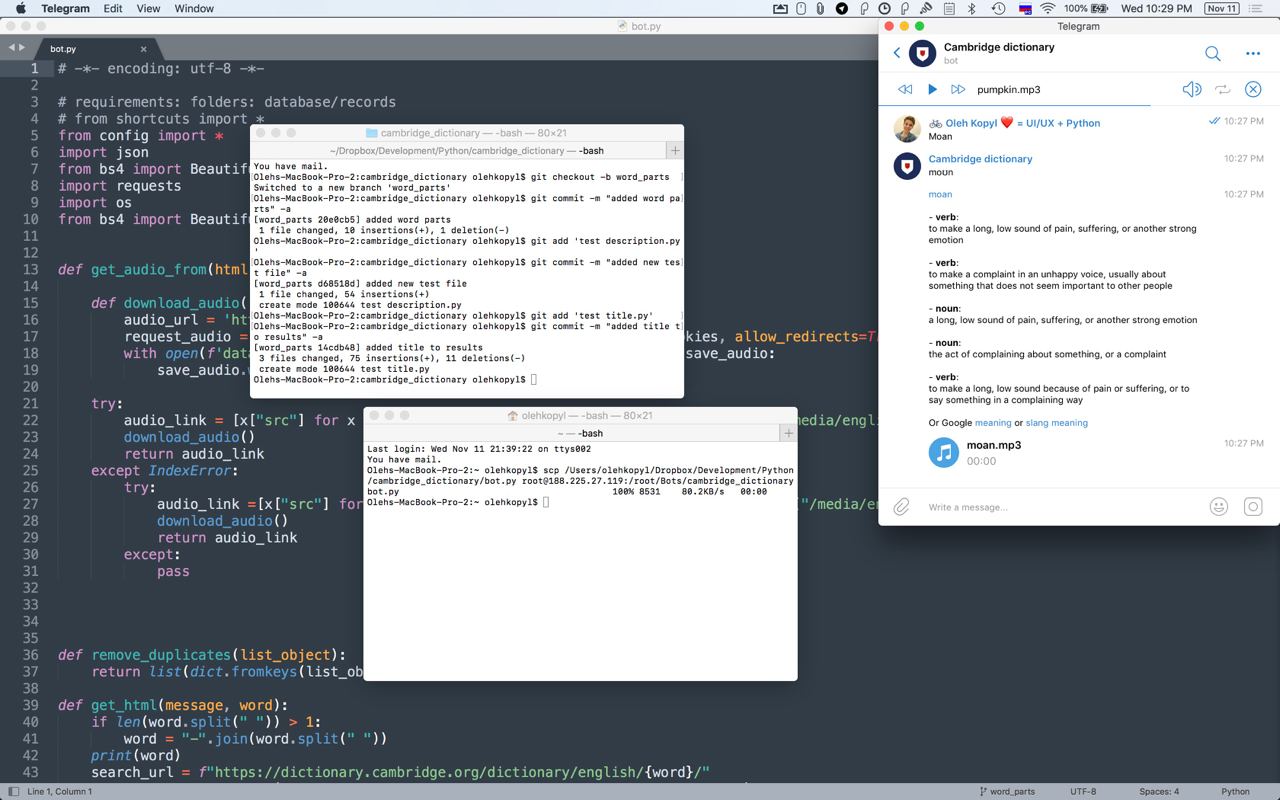Click the moan.mp3 file name
The width and height of the screenshot is (1280, 800).
point(994,445)
